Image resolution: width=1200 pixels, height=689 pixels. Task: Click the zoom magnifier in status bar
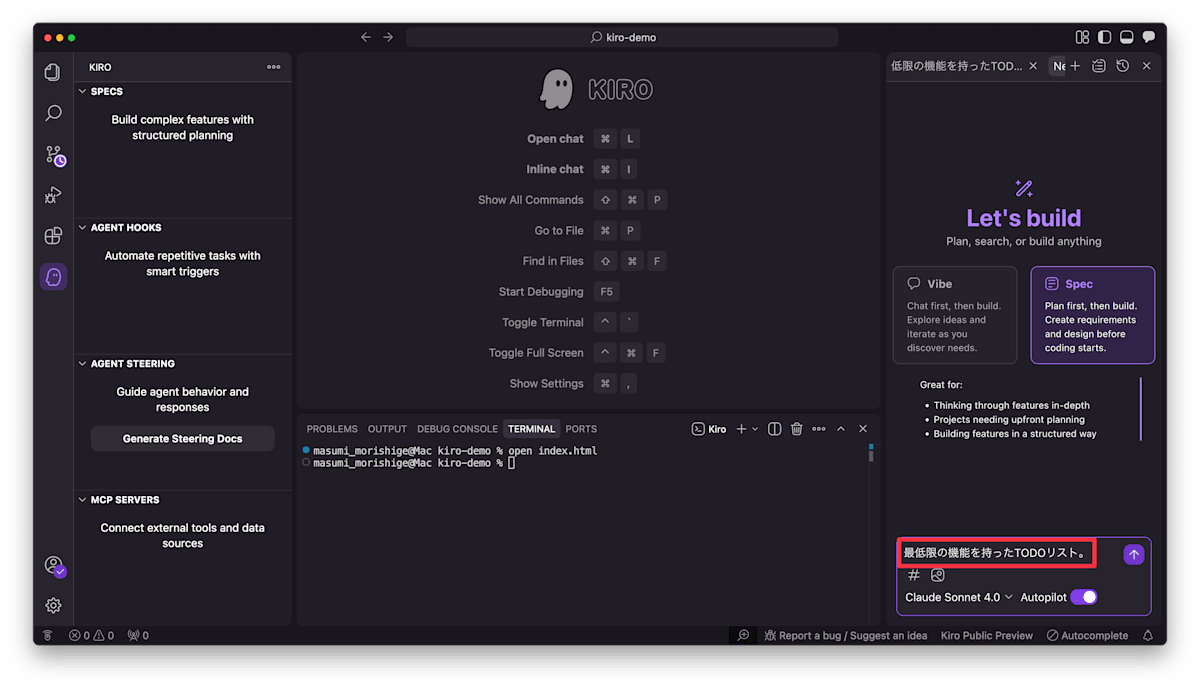pyautogui.click(x=743, y=635)
